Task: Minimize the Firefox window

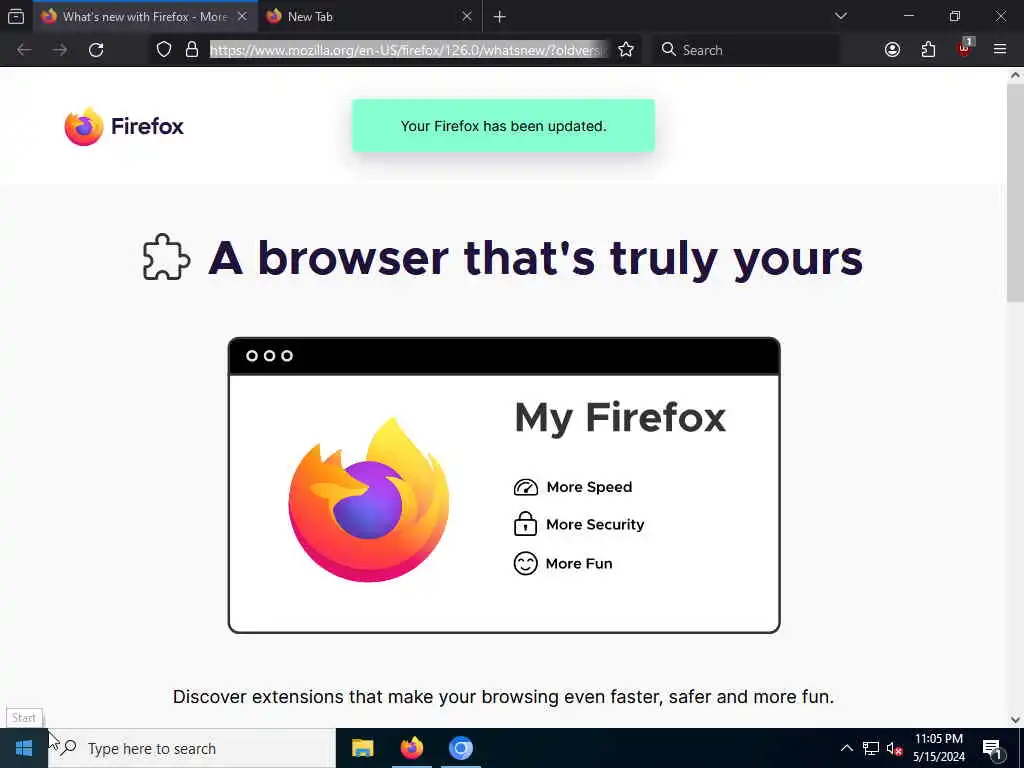Action: [908, 16]
